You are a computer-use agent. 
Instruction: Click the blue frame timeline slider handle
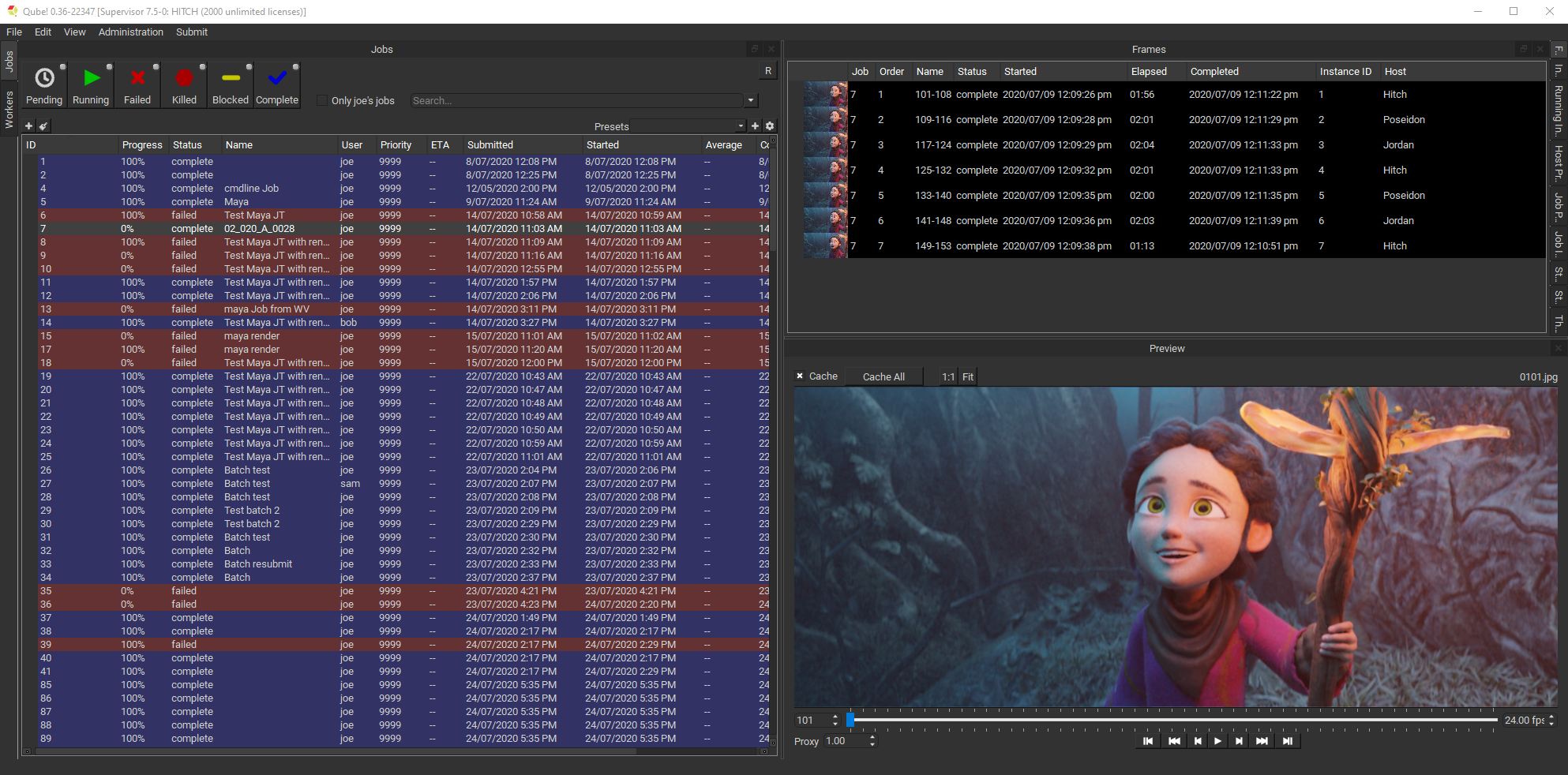(850, 720)
